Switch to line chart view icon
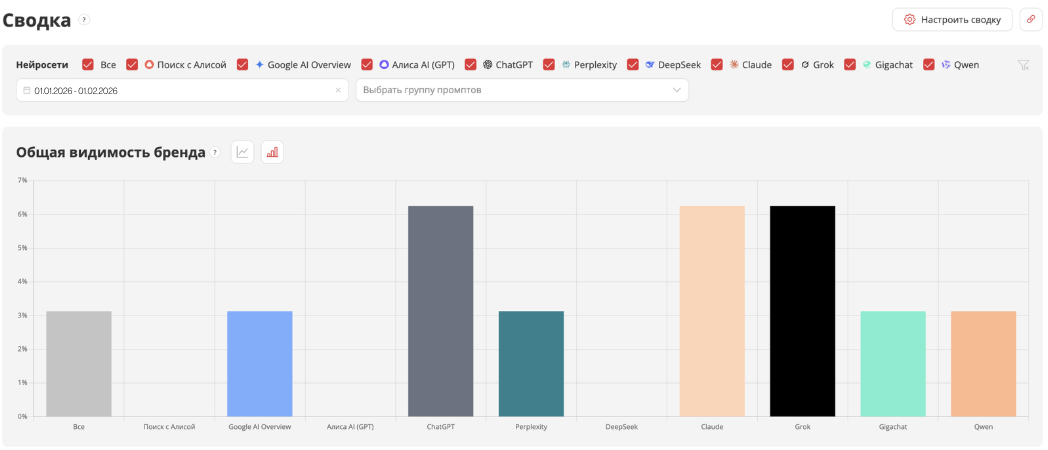 [243, 152]
